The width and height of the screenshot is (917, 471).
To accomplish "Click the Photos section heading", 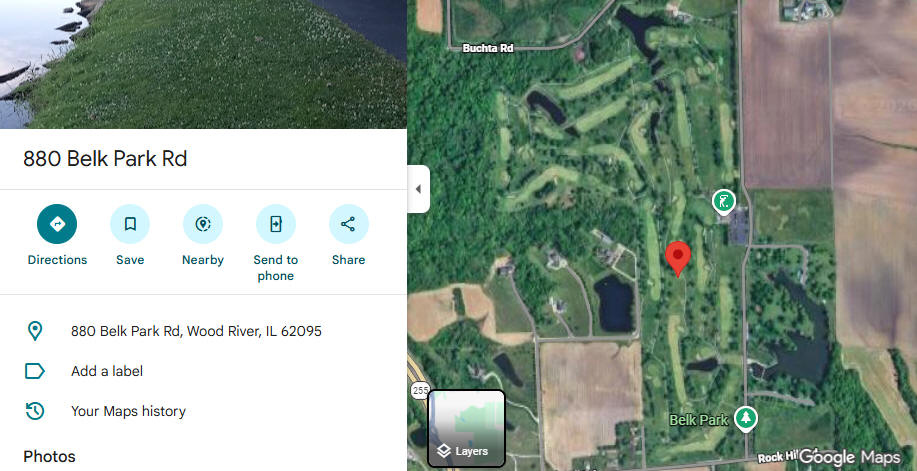I will pyautogui.click(x=49, y=456).
